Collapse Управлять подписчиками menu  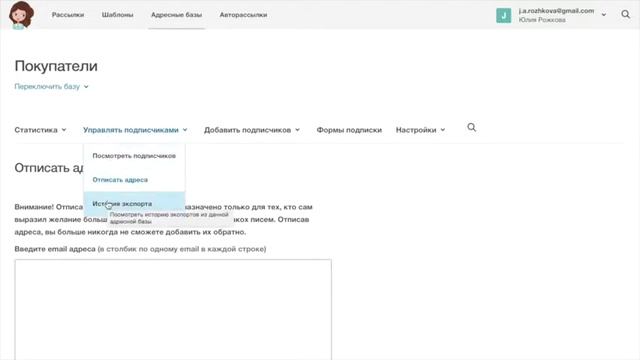tap(135, 130)
